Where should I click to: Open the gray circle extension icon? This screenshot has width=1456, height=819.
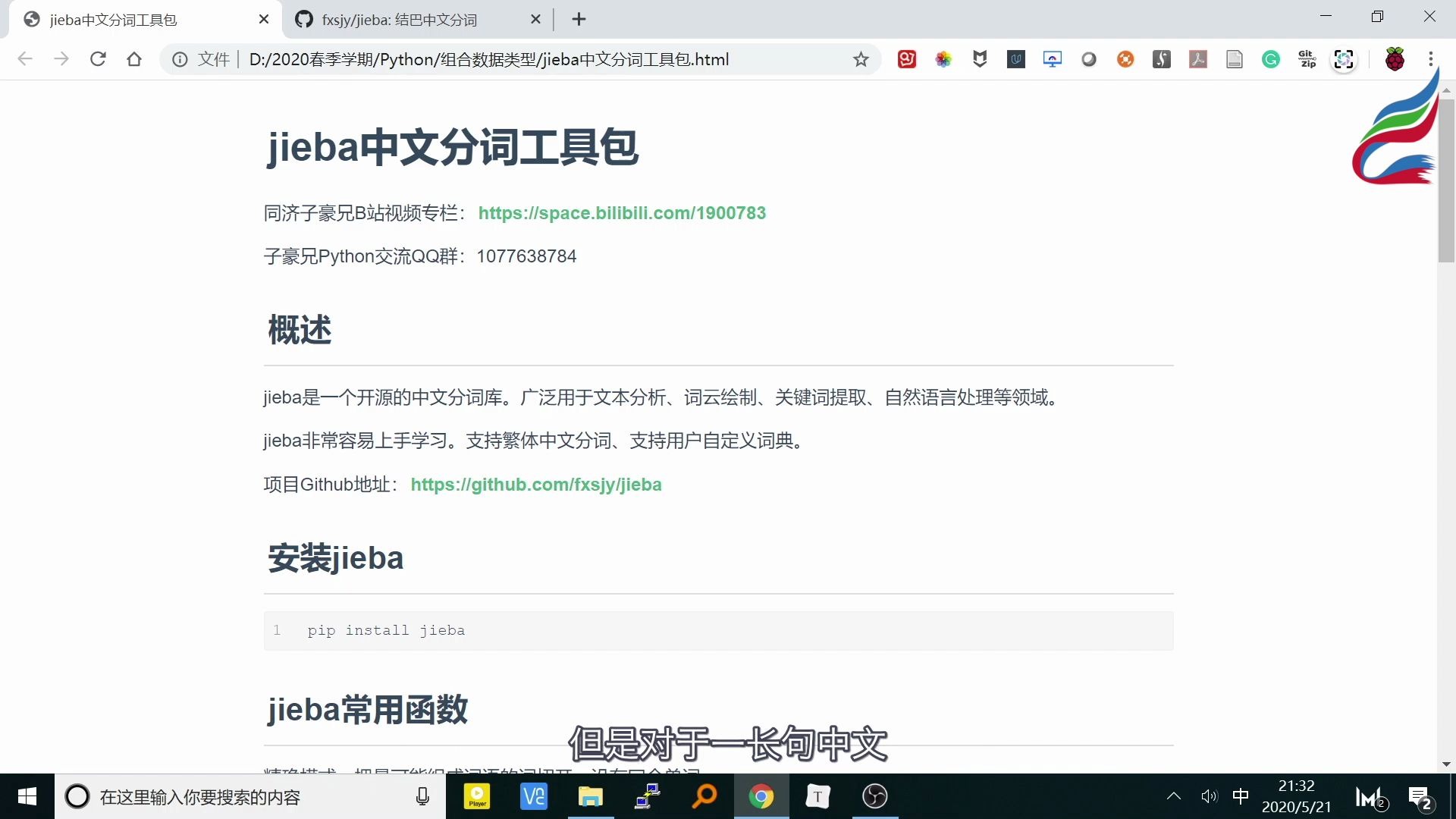point(1089,59)
